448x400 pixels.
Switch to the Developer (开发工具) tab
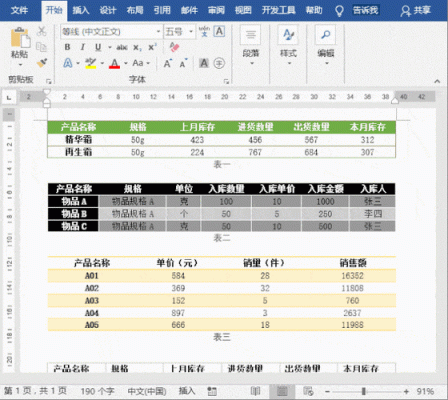(x=279, y=10)
